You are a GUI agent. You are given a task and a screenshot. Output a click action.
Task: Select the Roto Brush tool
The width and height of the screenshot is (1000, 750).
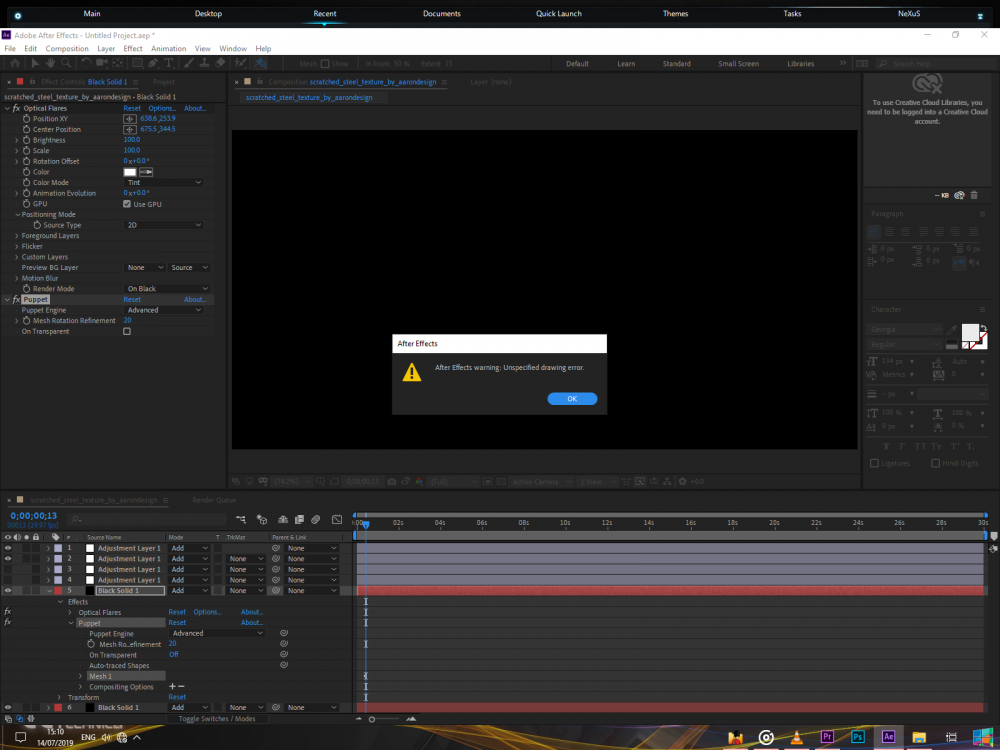tap(240, 63)
